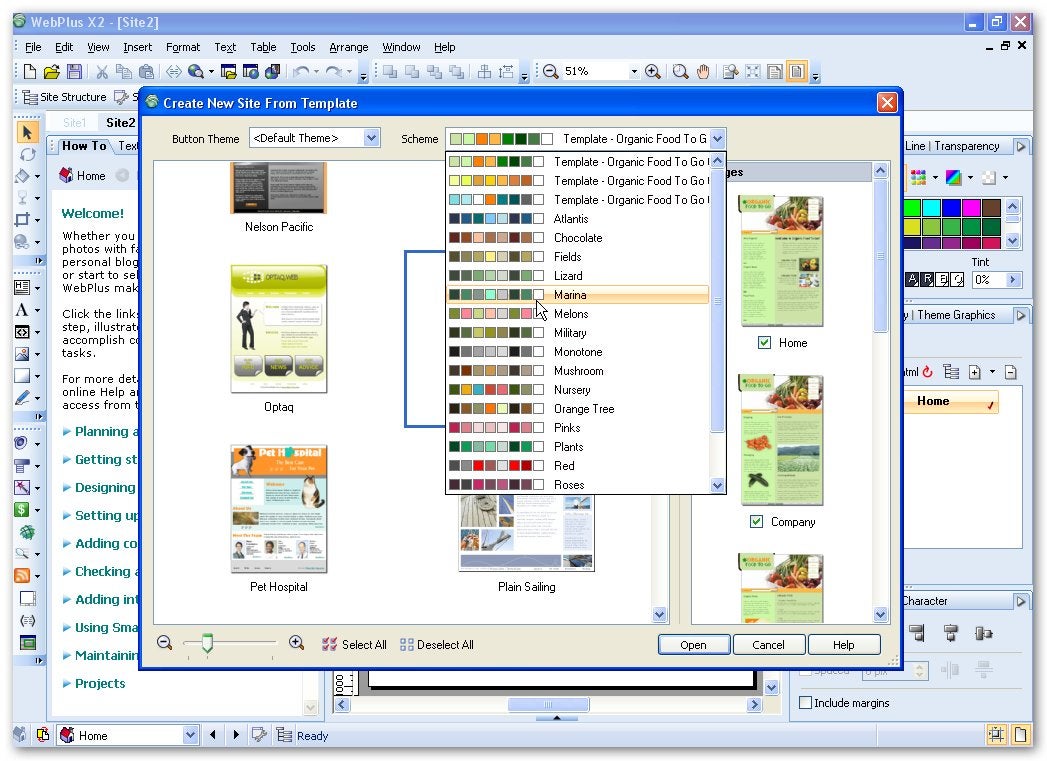This screenshot has width=1047, height=761.
Task: Click the Open folder toolbar icon
Action: tap(52, 71)
